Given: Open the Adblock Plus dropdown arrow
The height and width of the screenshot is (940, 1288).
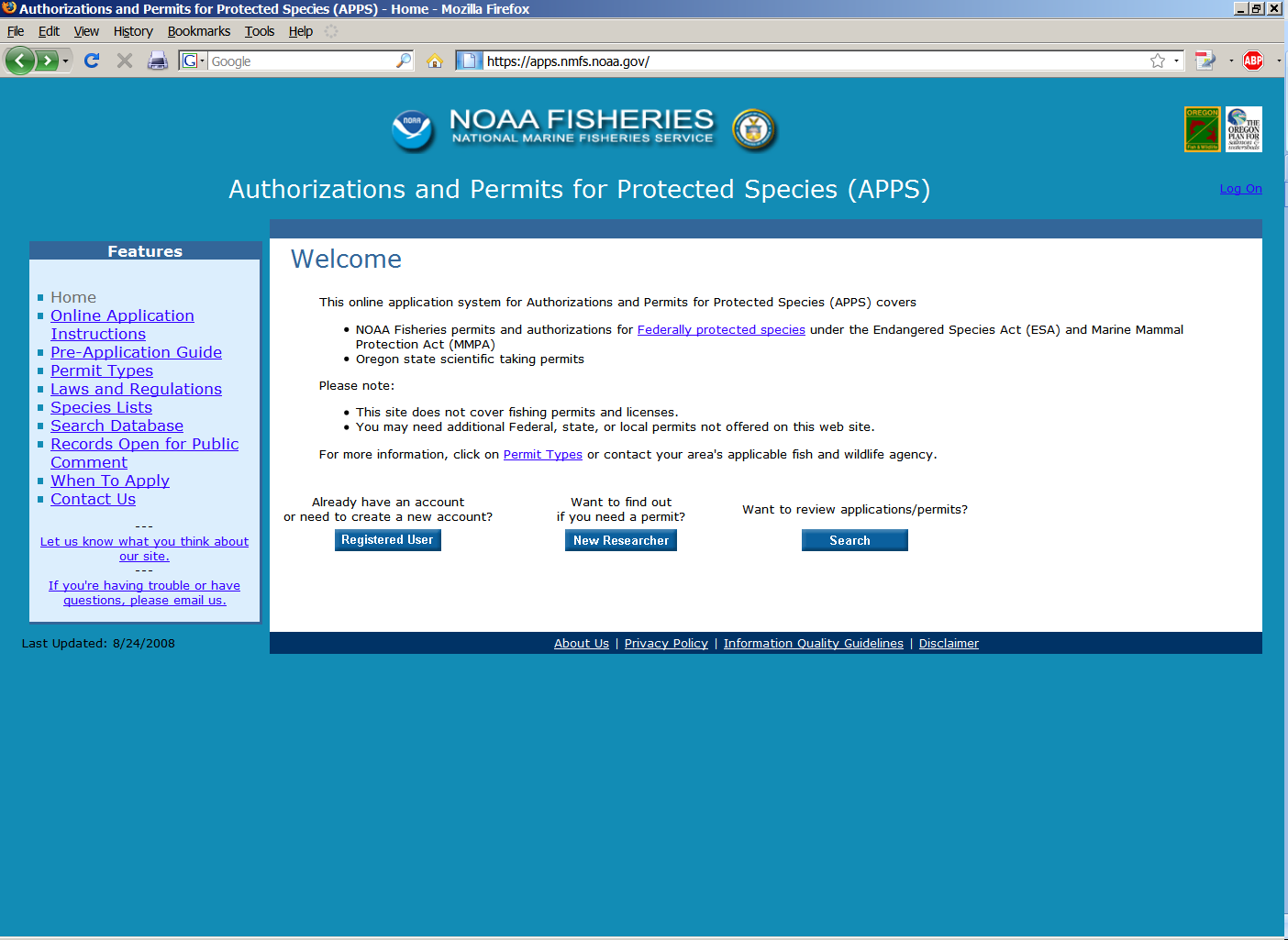Looking at the screenshot, I should 1278,61.
